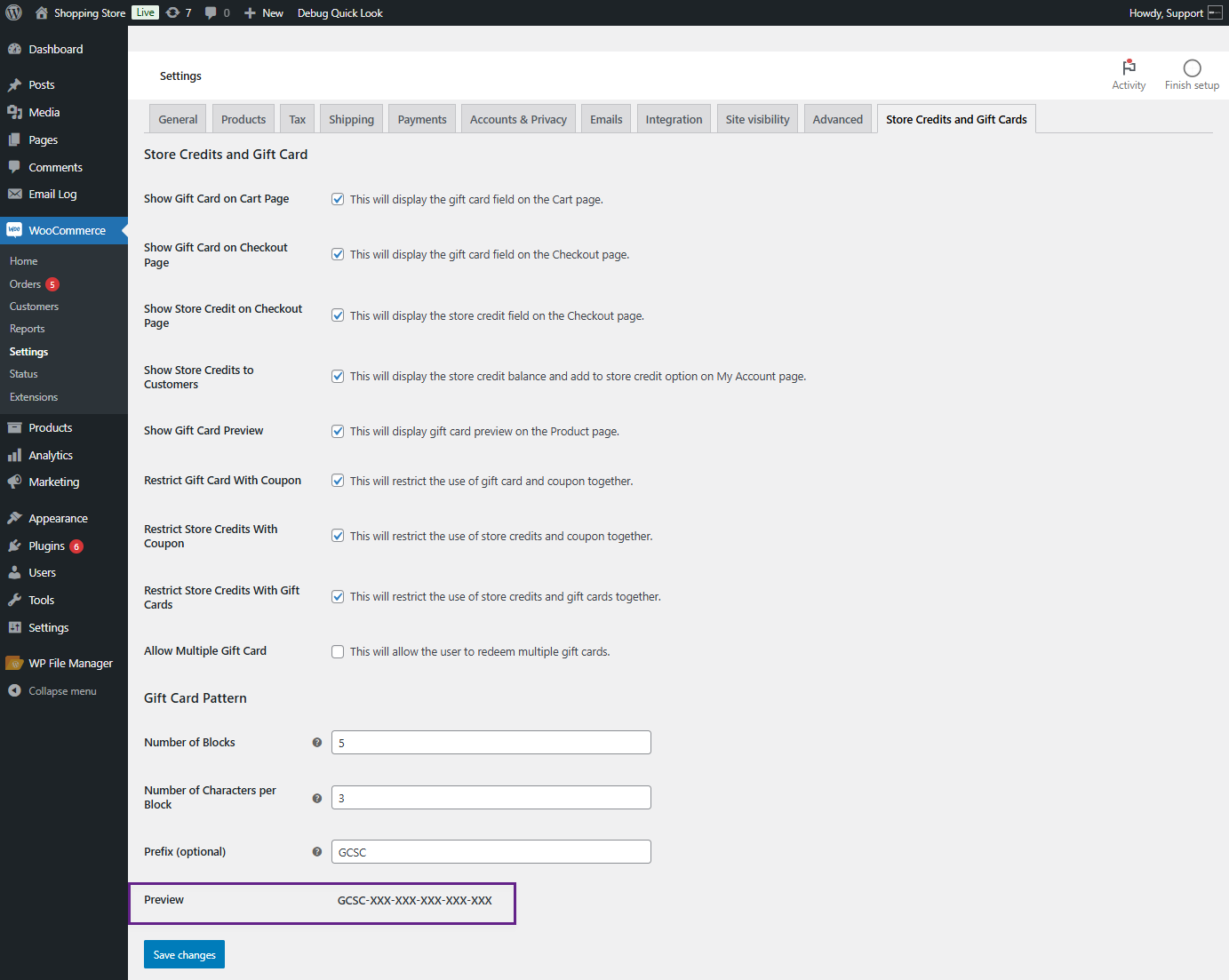Click help icon beside Prefix (optional)

point(316,852)
